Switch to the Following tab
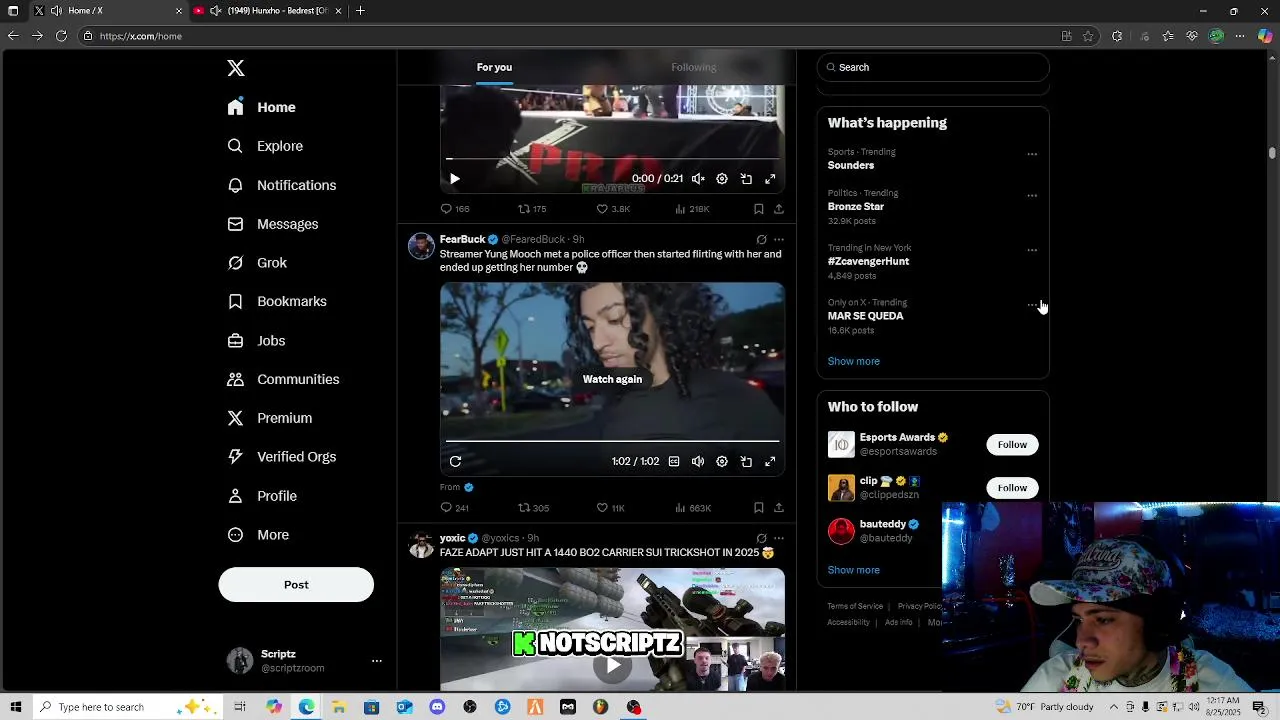 (693, 67)
